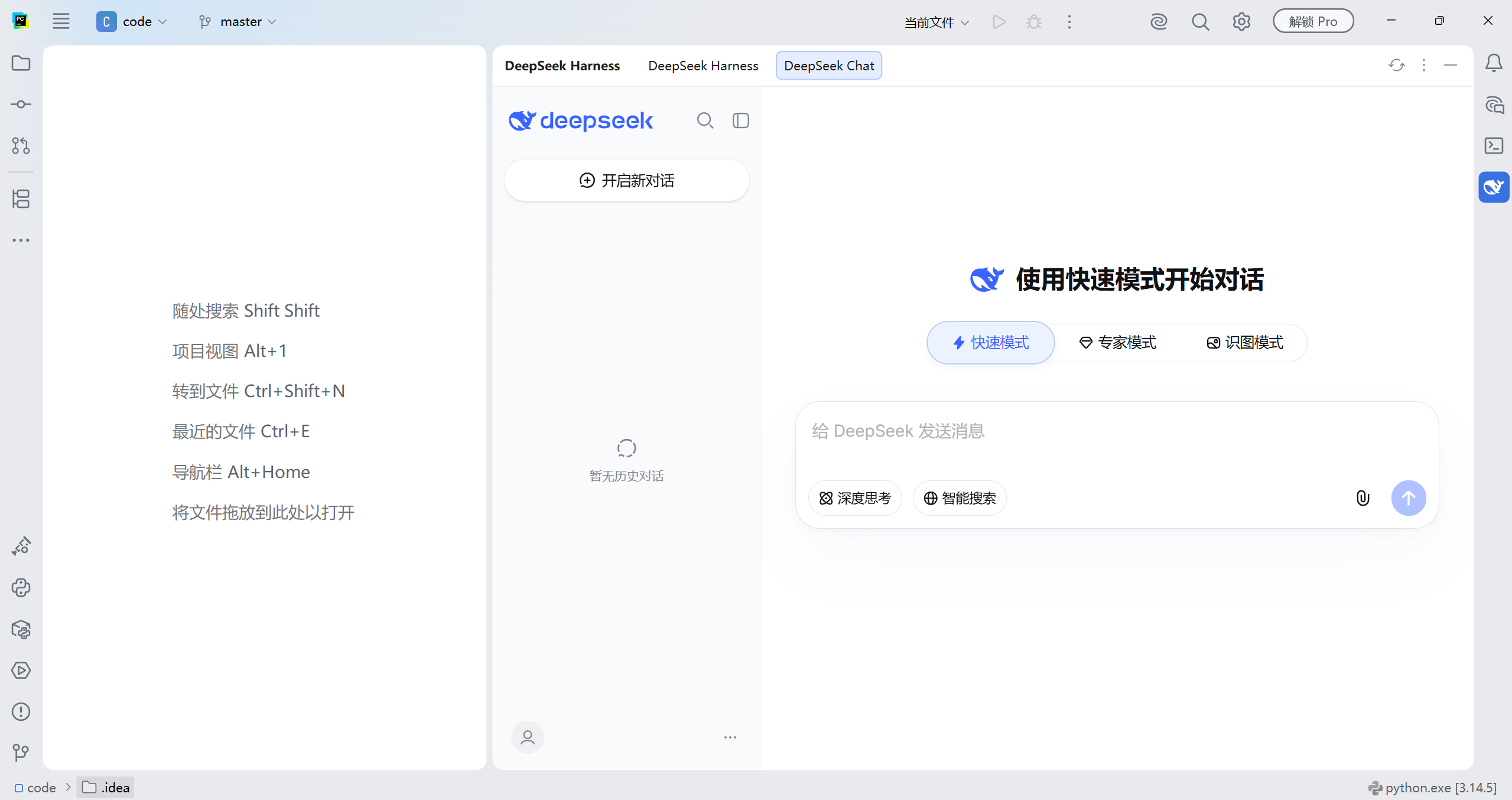Click the 最近的文件 Ctrl+E hint

[241, 431]
